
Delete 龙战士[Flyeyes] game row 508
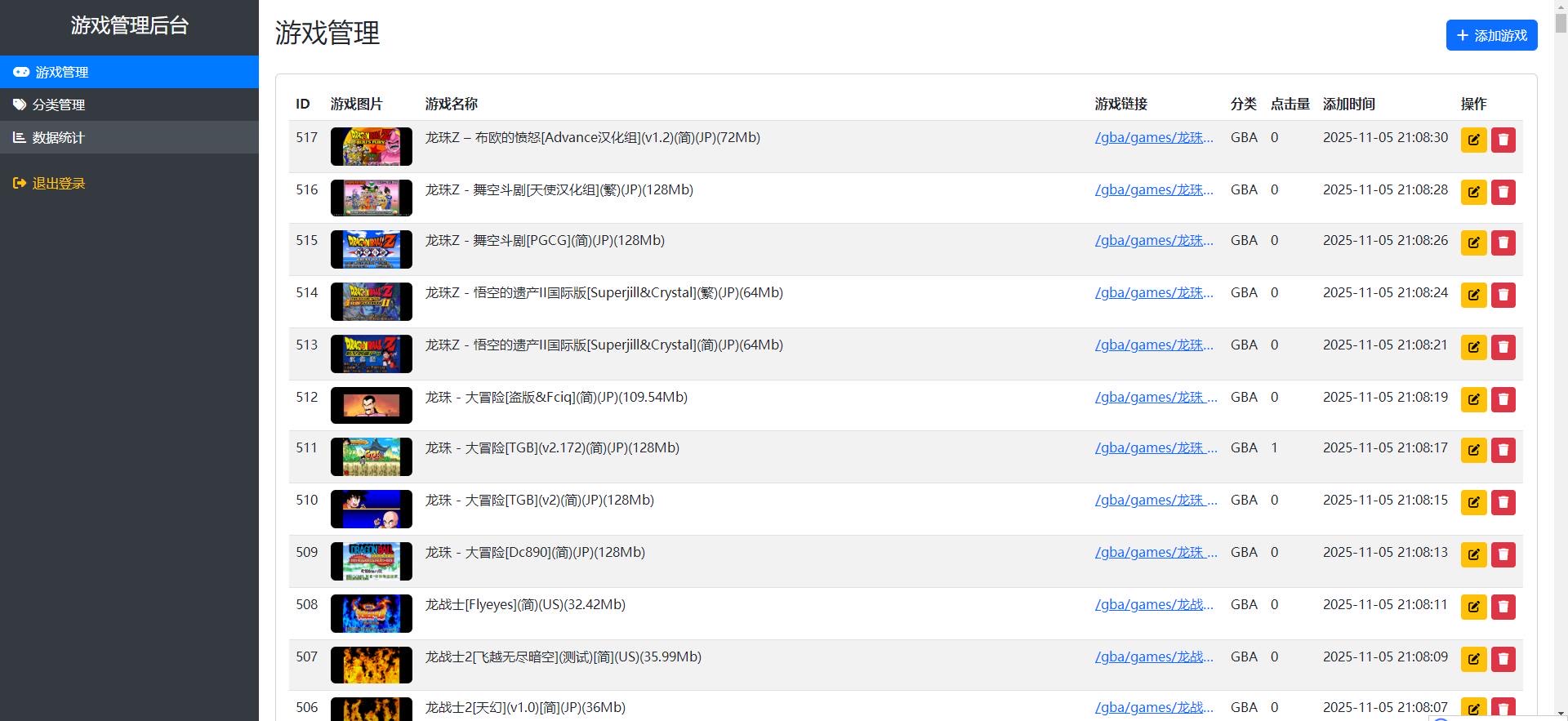pos(1503,607)
